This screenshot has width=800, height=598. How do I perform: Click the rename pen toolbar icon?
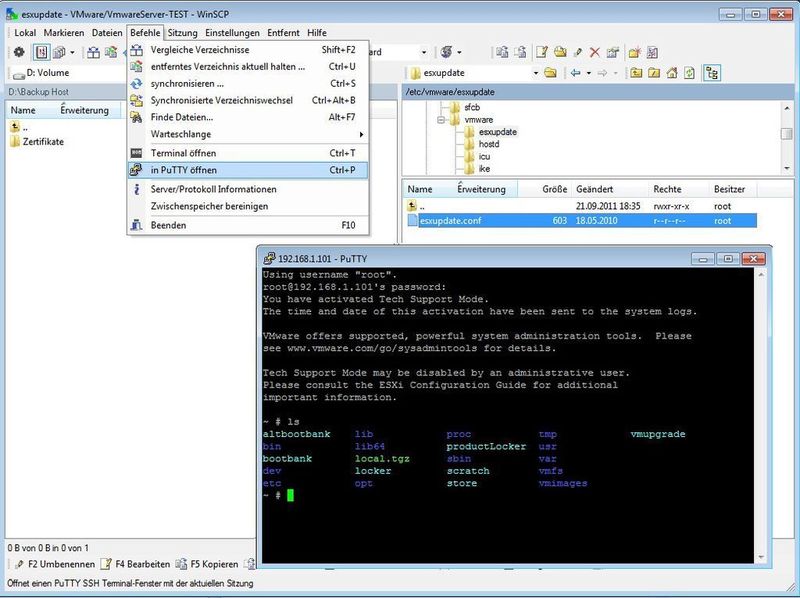[578, 52]
